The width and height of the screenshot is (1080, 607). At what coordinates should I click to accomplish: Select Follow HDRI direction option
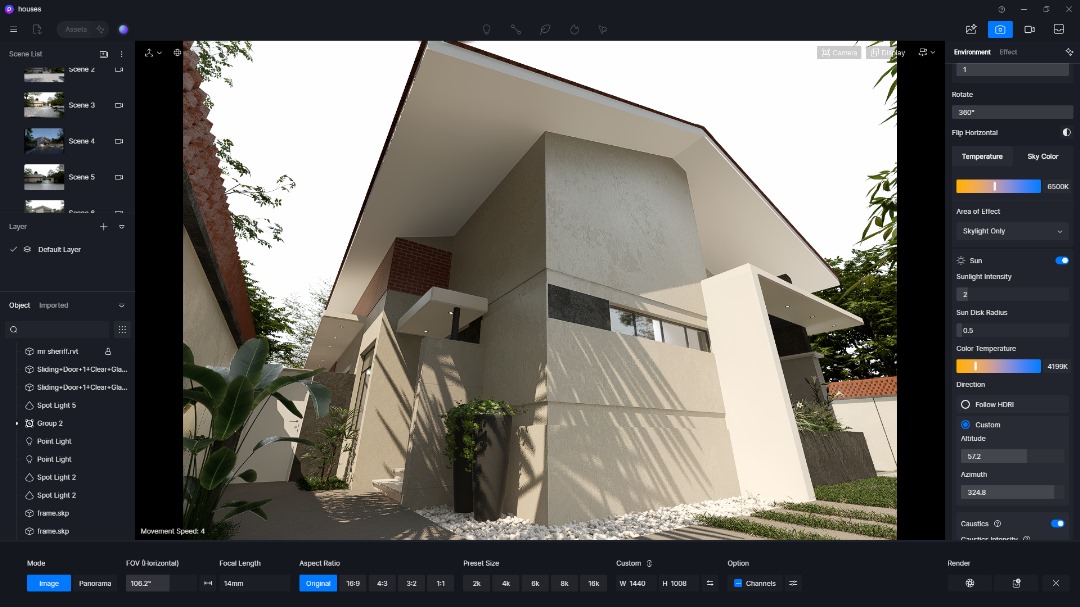click(x=965, y=404)
